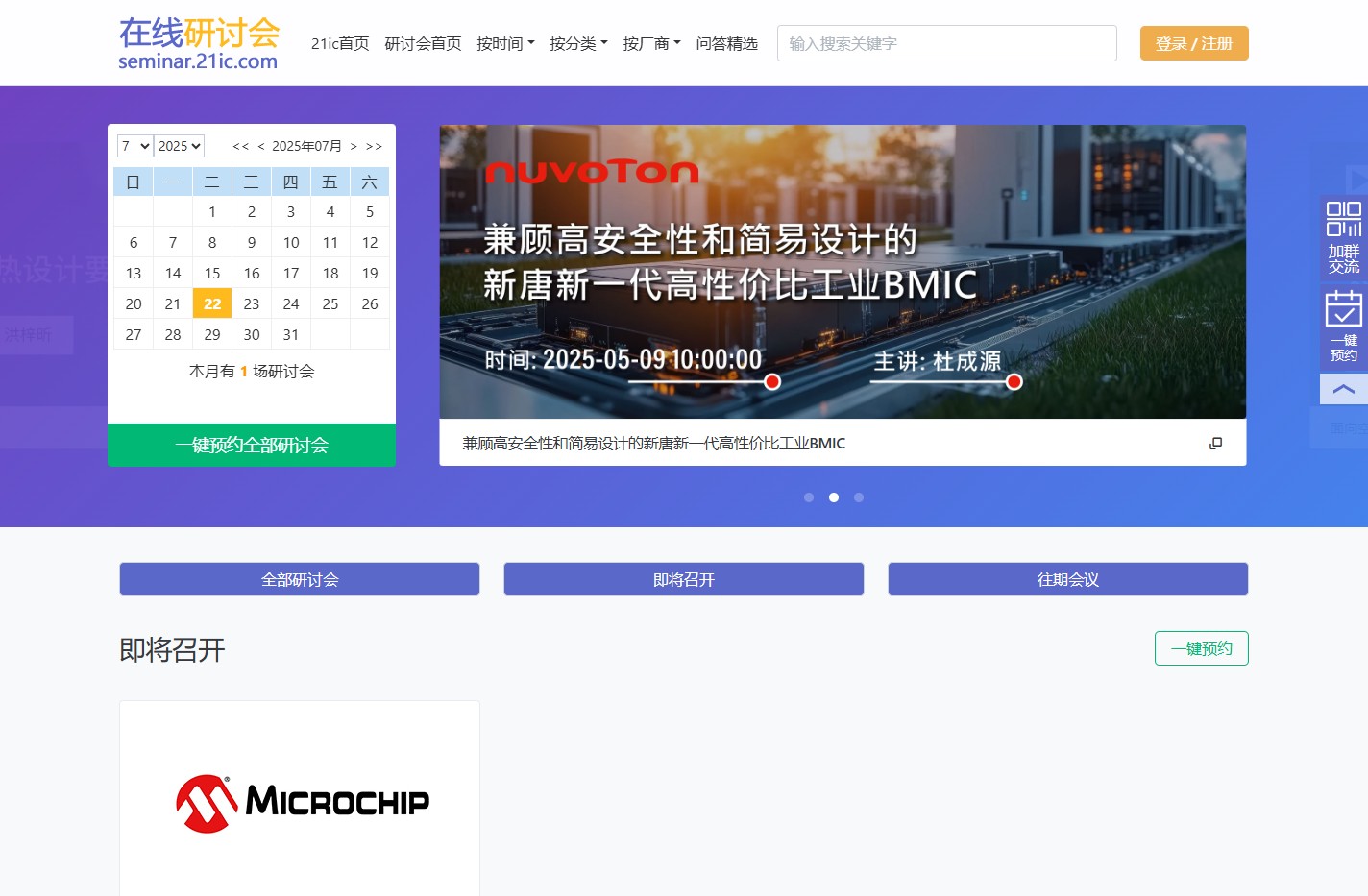Click the back-to-top chevron in sidebar
The width and height of the screenshot is (1368, 896).
pyautogui.click(x=1344, y=389)
